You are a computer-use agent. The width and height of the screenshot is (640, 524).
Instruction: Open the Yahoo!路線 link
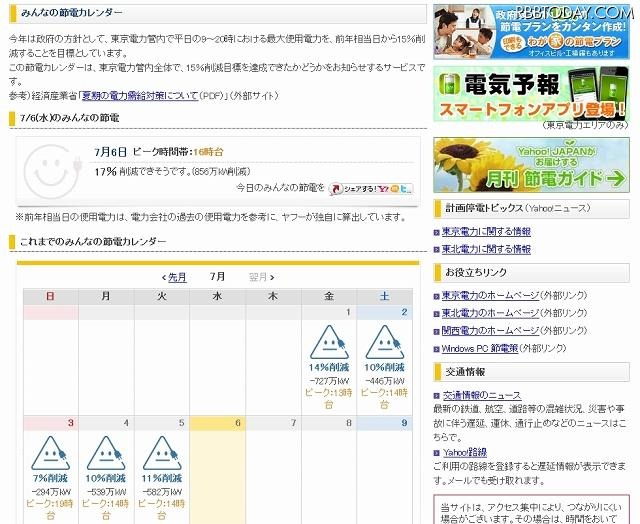coord(465,453)
